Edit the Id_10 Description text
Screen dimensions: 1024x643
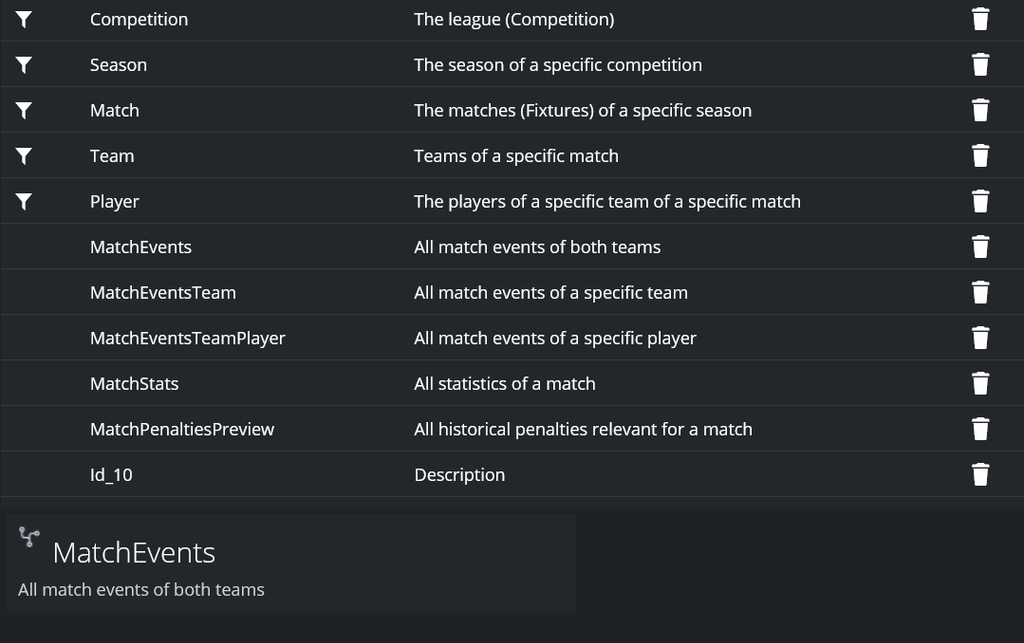pos(459,475)
